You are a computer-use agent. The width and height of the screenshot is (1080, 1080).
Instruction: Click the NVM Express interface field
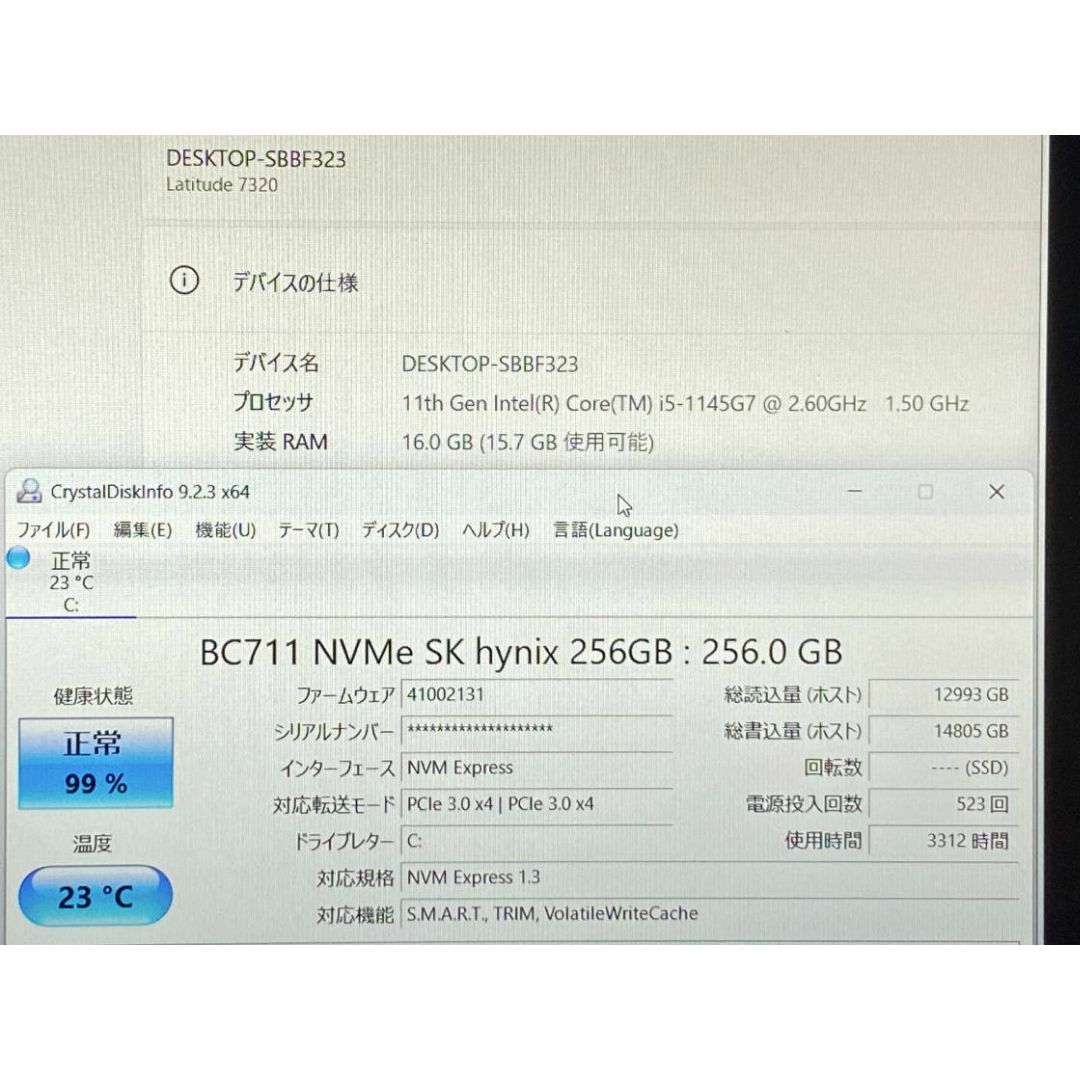point(537,767)
